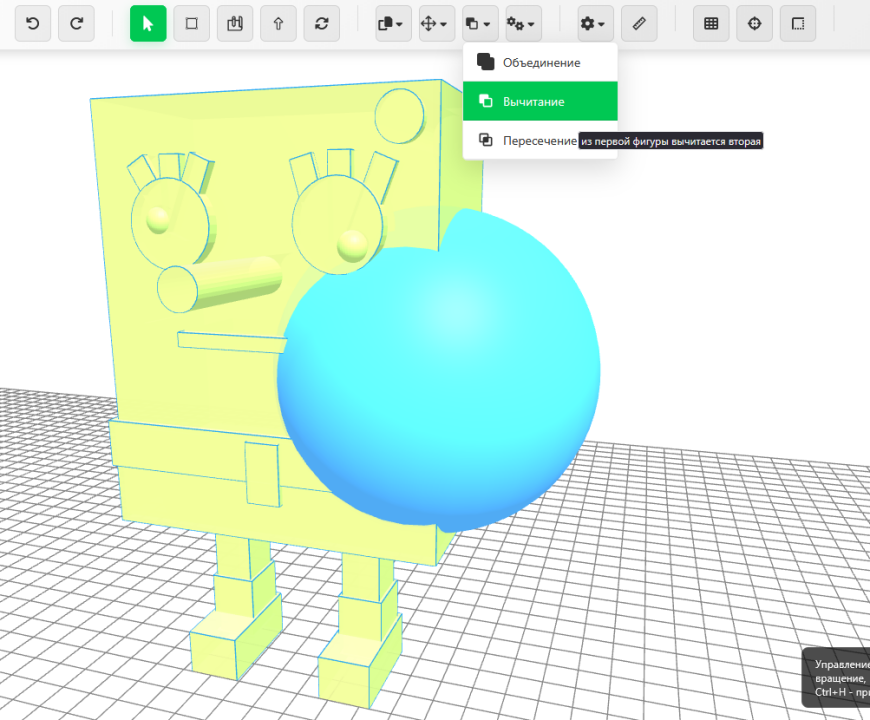Image resolution: width=870 pixels, height=720 pixels.
Task: Click the upward arrow lift icon
Action: (277, 23)
